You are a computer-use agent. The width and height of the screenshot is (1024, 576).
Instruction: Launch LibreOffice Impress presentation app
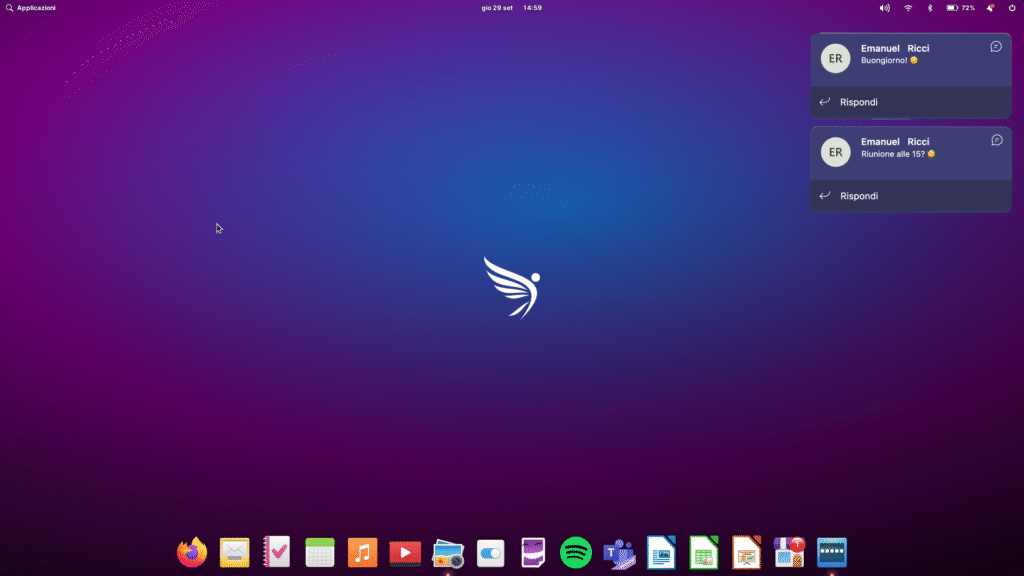pos(747,552)
